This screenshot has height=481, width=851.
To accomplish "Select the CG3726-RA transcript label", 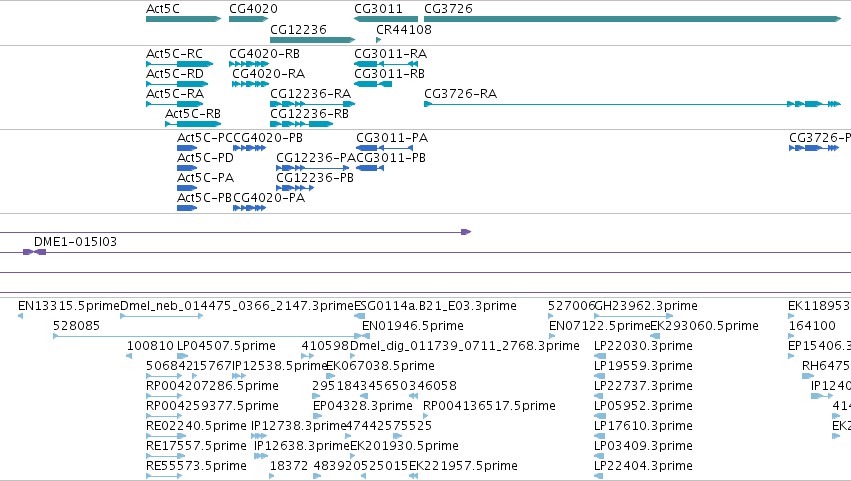I will (x=461, y=94).
